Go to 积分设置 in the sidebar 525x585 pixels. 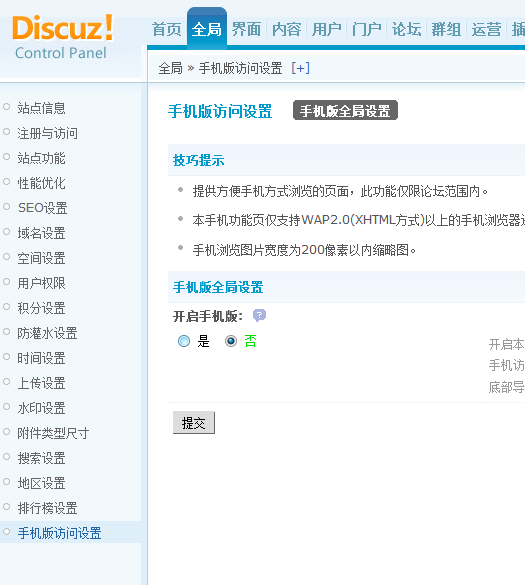pyautogui.click(x=41, y=308)
